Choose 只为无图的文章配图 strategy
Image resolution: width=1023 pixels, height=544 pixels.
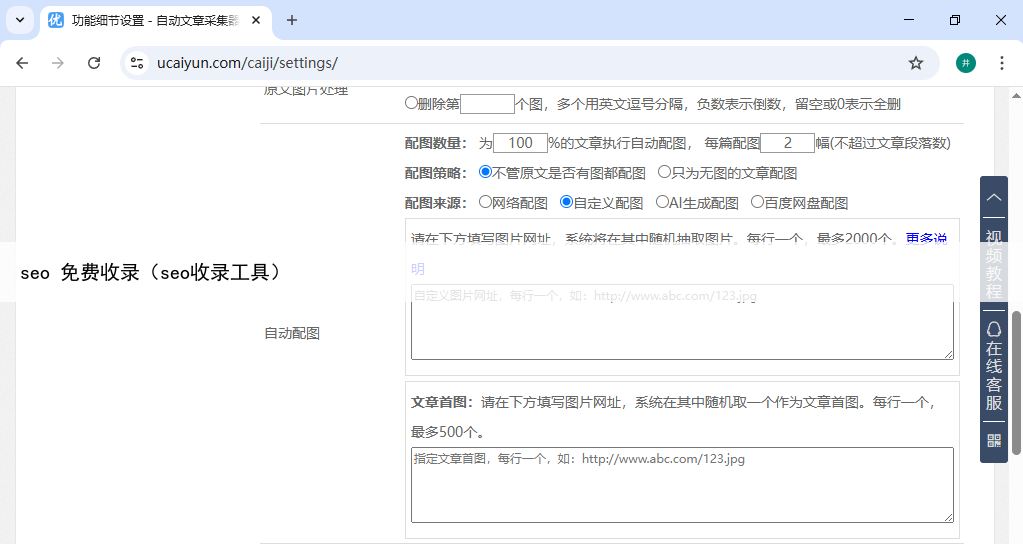point(664,172)
